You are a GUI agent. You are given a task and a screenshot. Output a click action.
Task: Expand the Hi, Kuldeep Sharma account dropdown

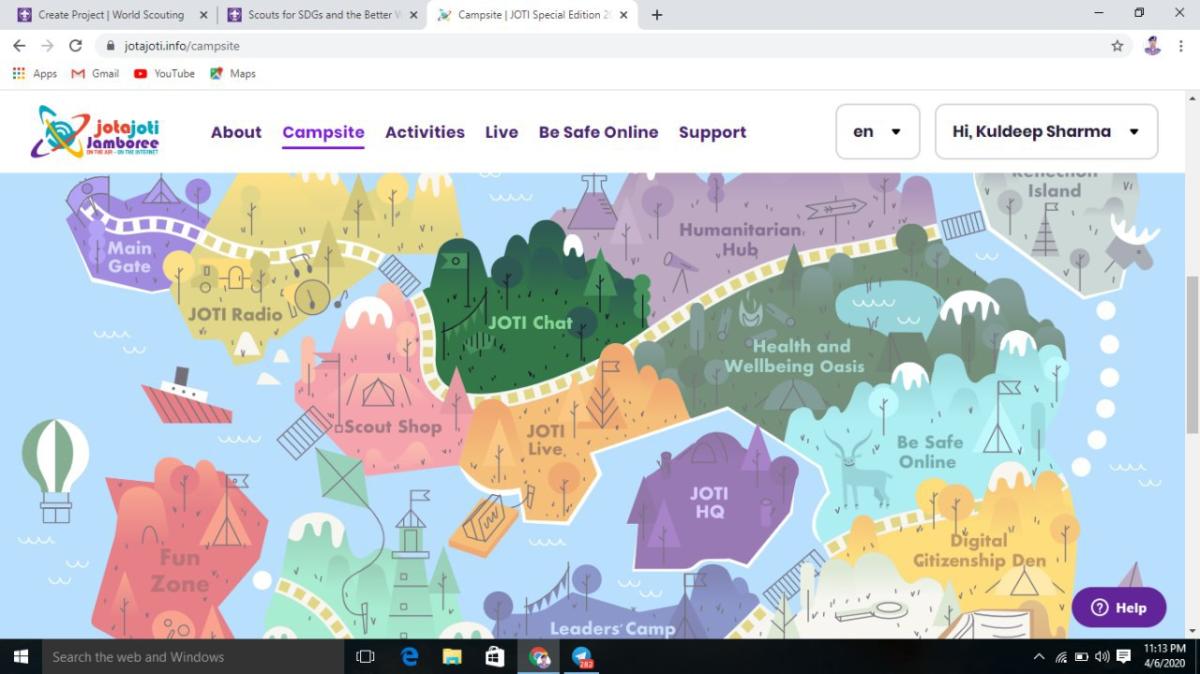[1046, 132]
